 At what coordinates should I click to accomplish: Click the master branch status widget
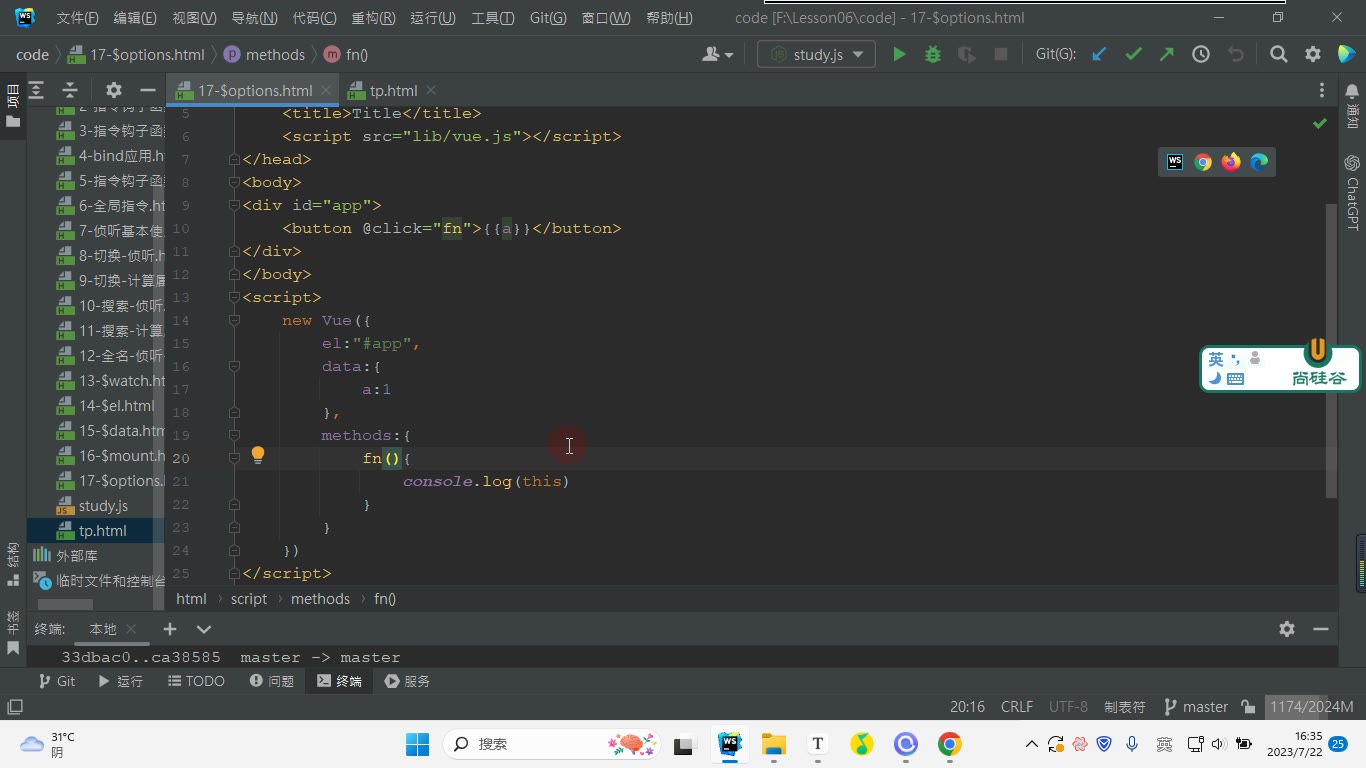(1196, 706)
